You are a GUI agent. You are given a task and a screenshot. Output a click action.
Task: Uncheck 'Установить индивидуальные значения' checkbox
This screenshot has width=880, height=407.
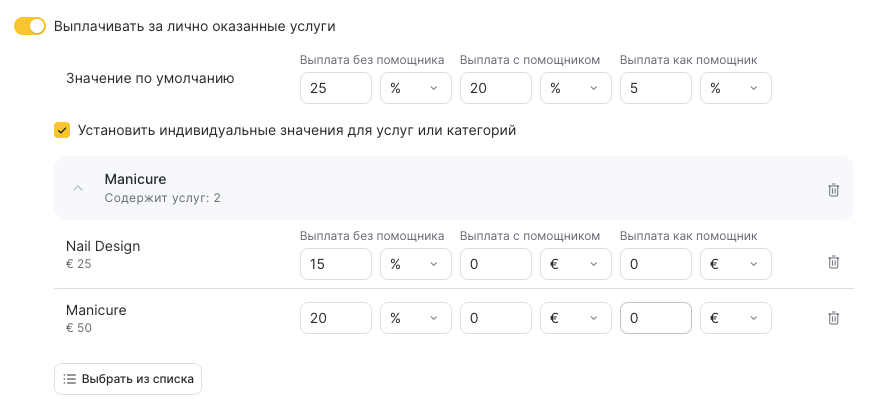(62, 130)
